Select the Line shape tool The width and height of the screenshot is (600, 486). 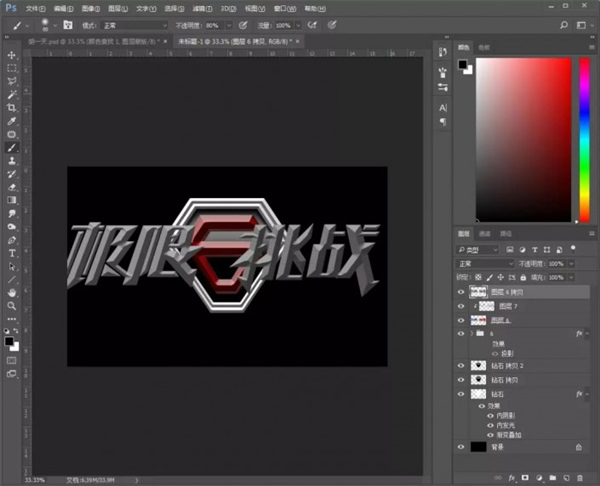point(11,280)
